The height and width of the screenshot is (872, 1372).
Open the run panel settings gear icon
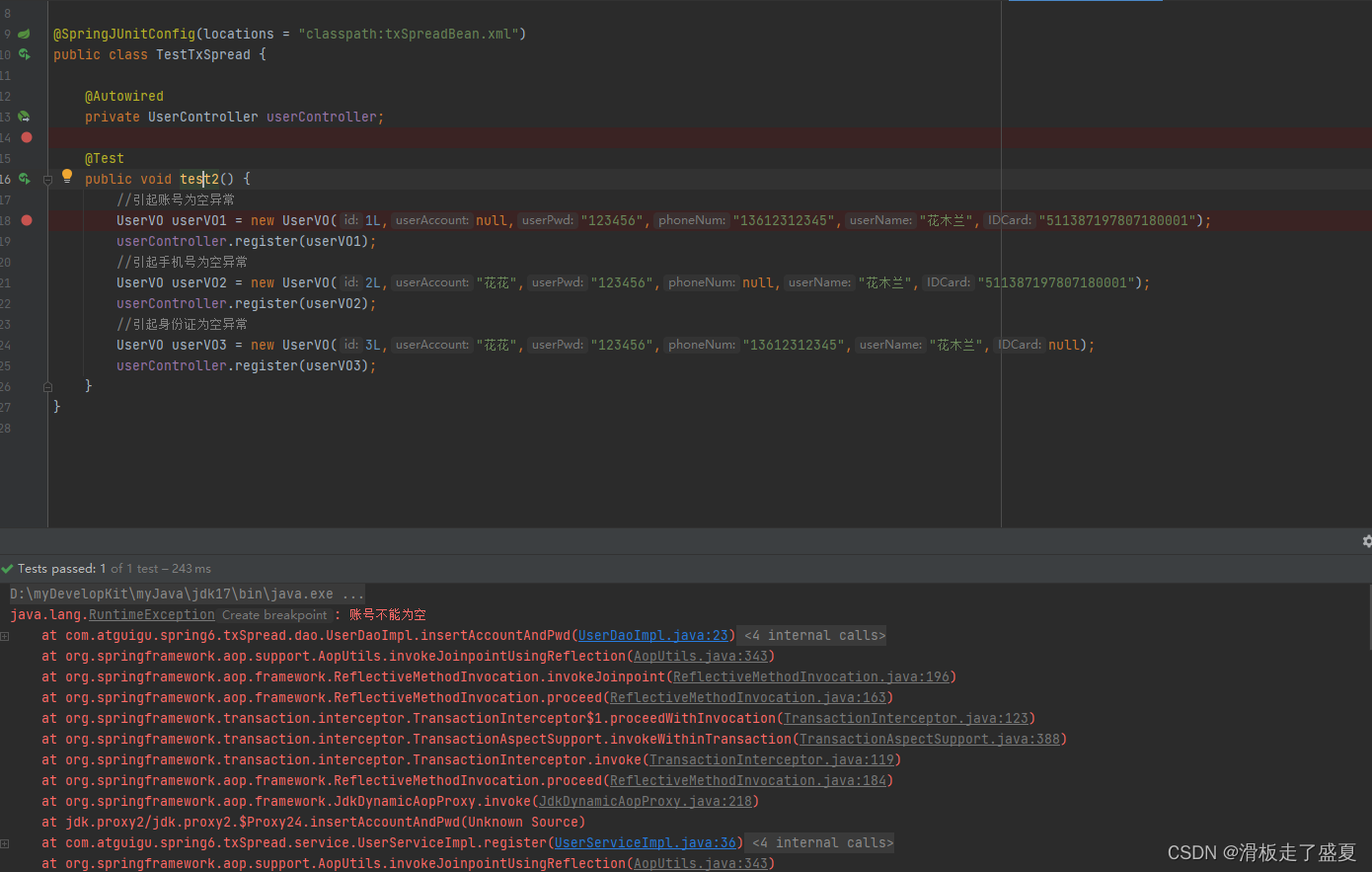pyautogui.click(x=1366, y=541)
